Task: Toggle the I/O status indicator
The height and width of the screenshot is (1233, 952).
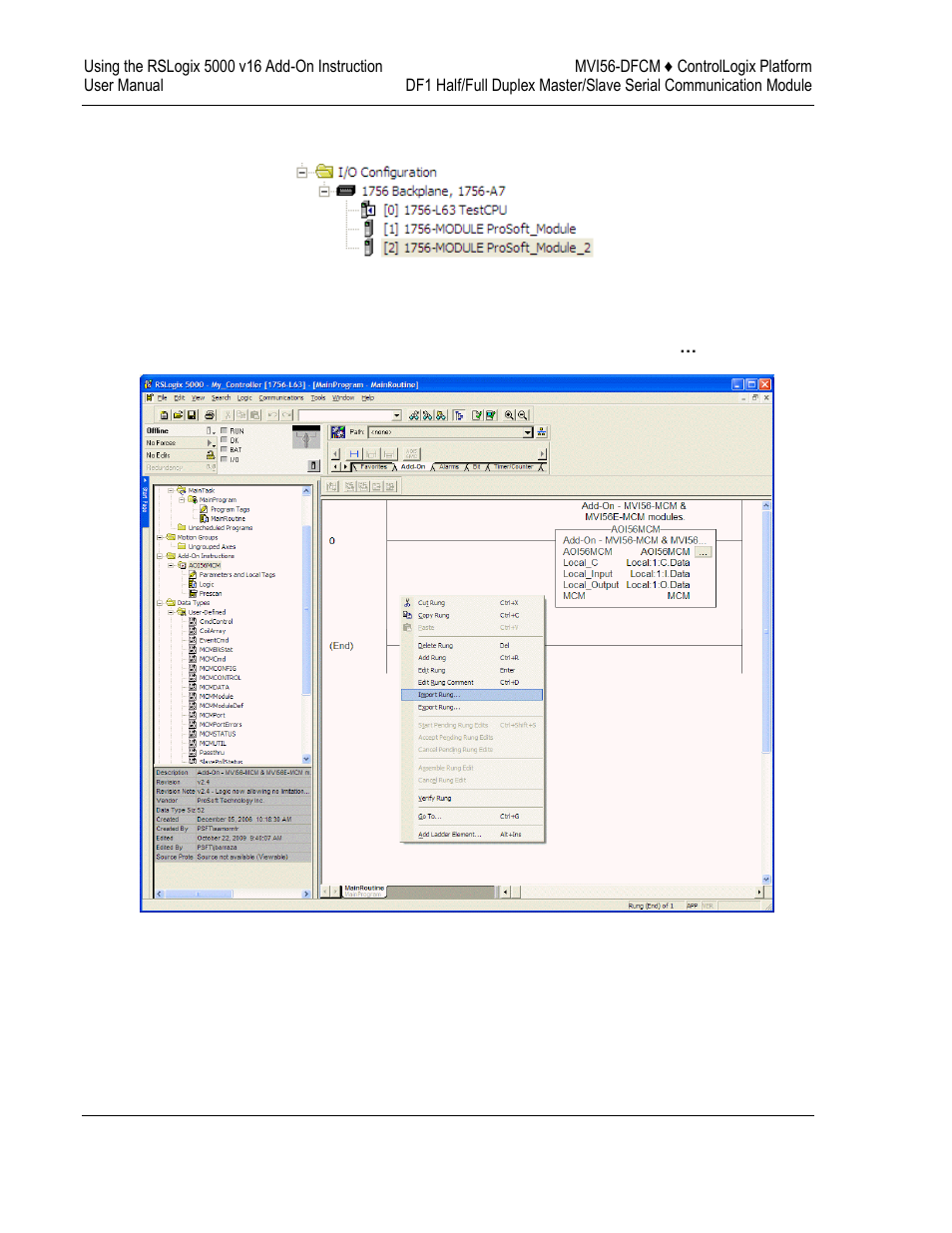Action: coord(224,460)
